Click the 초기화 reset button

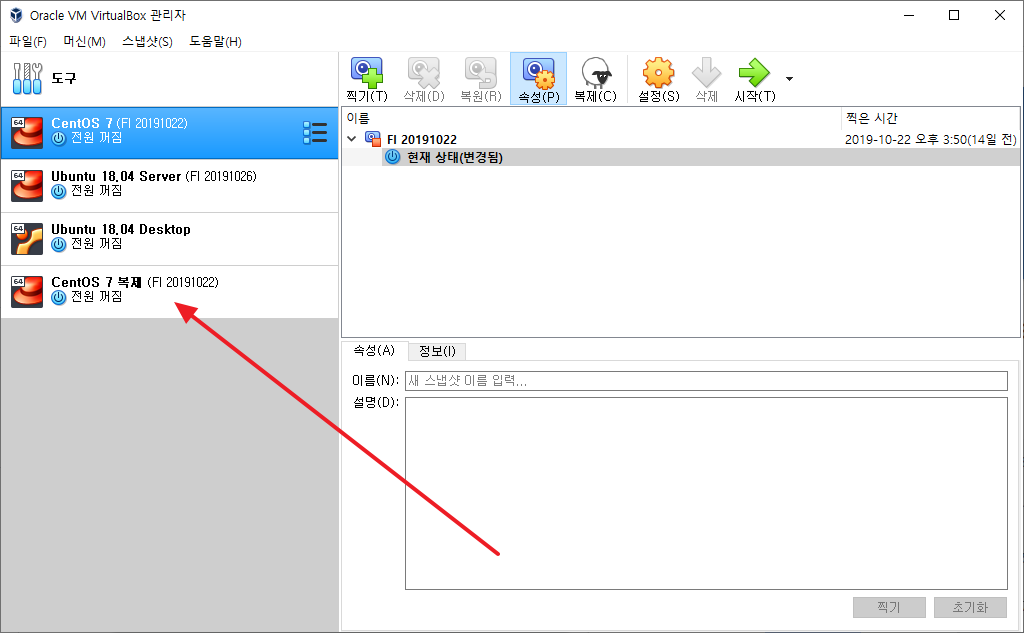[x=970, y=607]
